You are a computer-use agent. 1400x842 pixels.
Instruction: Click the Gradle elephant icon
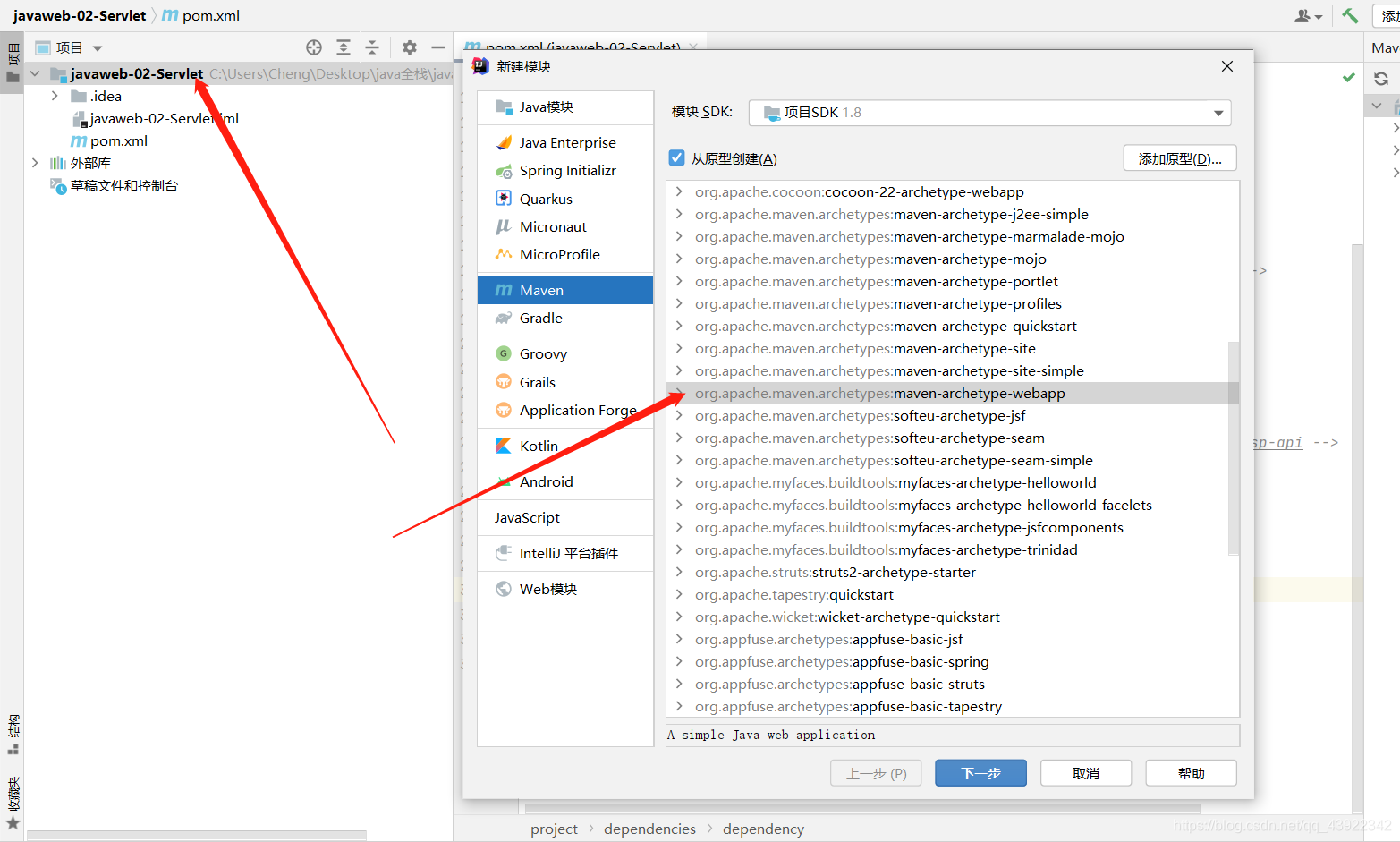(504, 318)
